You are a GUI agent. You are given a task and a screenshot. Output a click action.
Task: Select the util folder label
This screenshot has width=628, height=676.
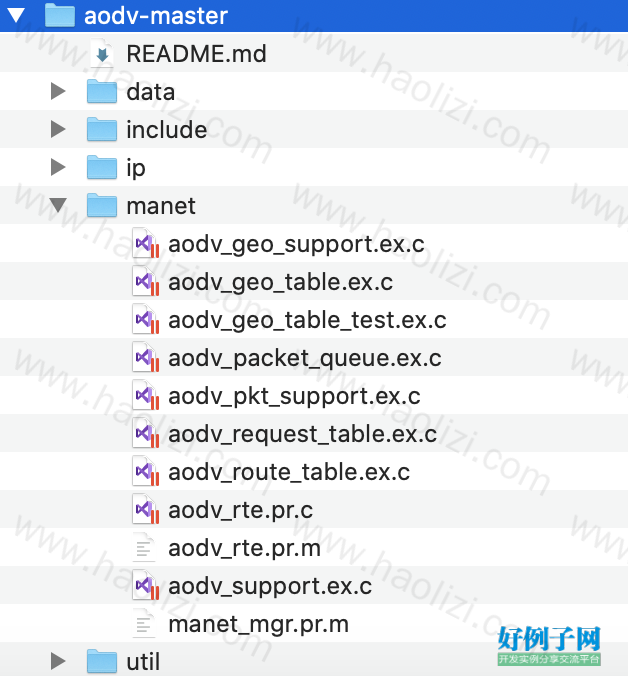point(143,661)
